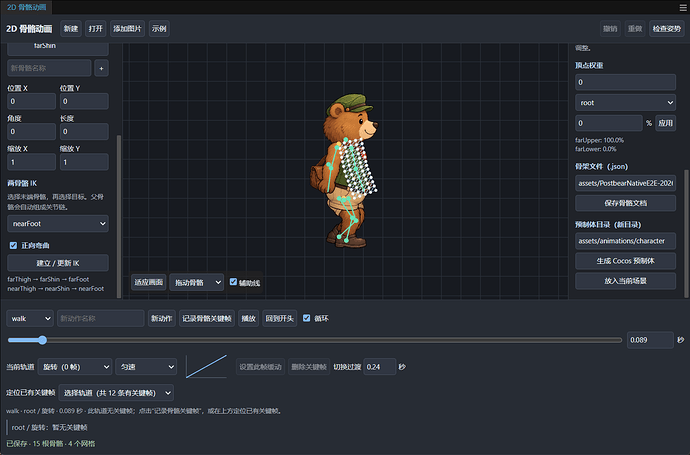Screen dimensions: 690x455
Task: Click the 重做 redo button
Action: 635,29
